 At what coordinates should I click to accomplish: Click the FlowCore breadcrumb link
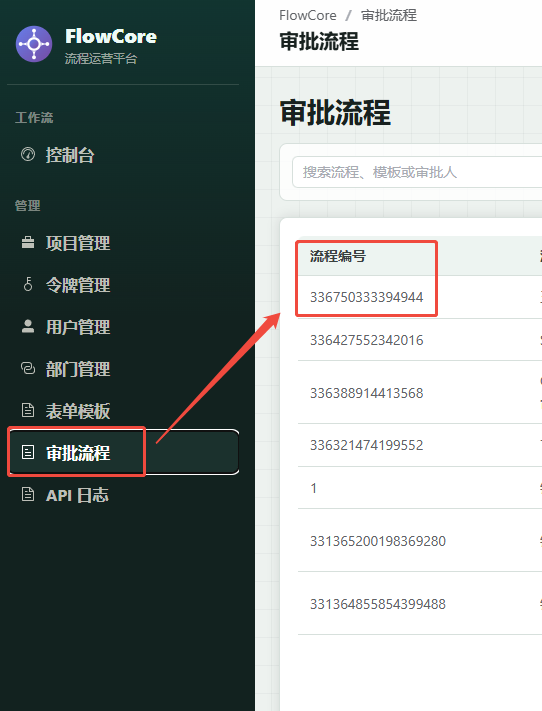click(x=308, y=15)
